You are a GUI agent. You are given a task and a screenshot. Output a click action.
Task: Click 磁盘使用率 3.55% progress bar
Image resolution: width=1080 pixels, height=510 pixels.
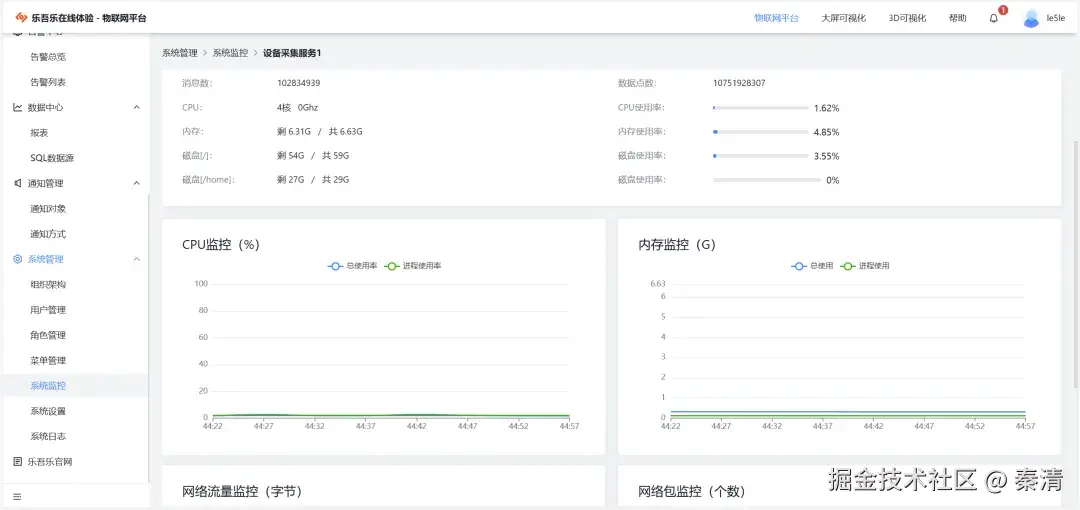click(760, 156)
